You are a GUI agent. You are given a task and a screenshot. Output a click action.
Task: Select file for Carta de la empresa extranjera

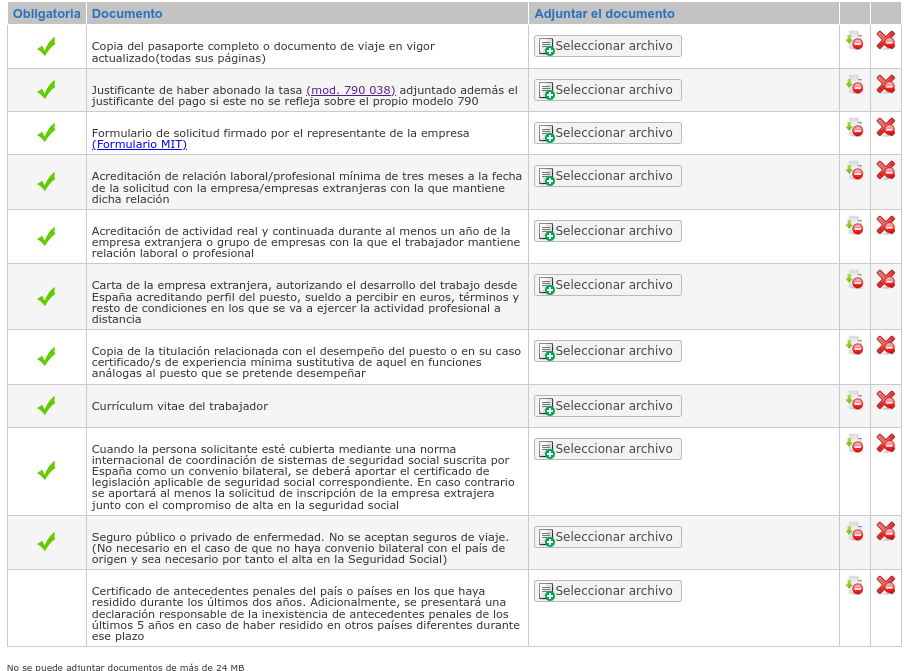[x=608, y=285]
